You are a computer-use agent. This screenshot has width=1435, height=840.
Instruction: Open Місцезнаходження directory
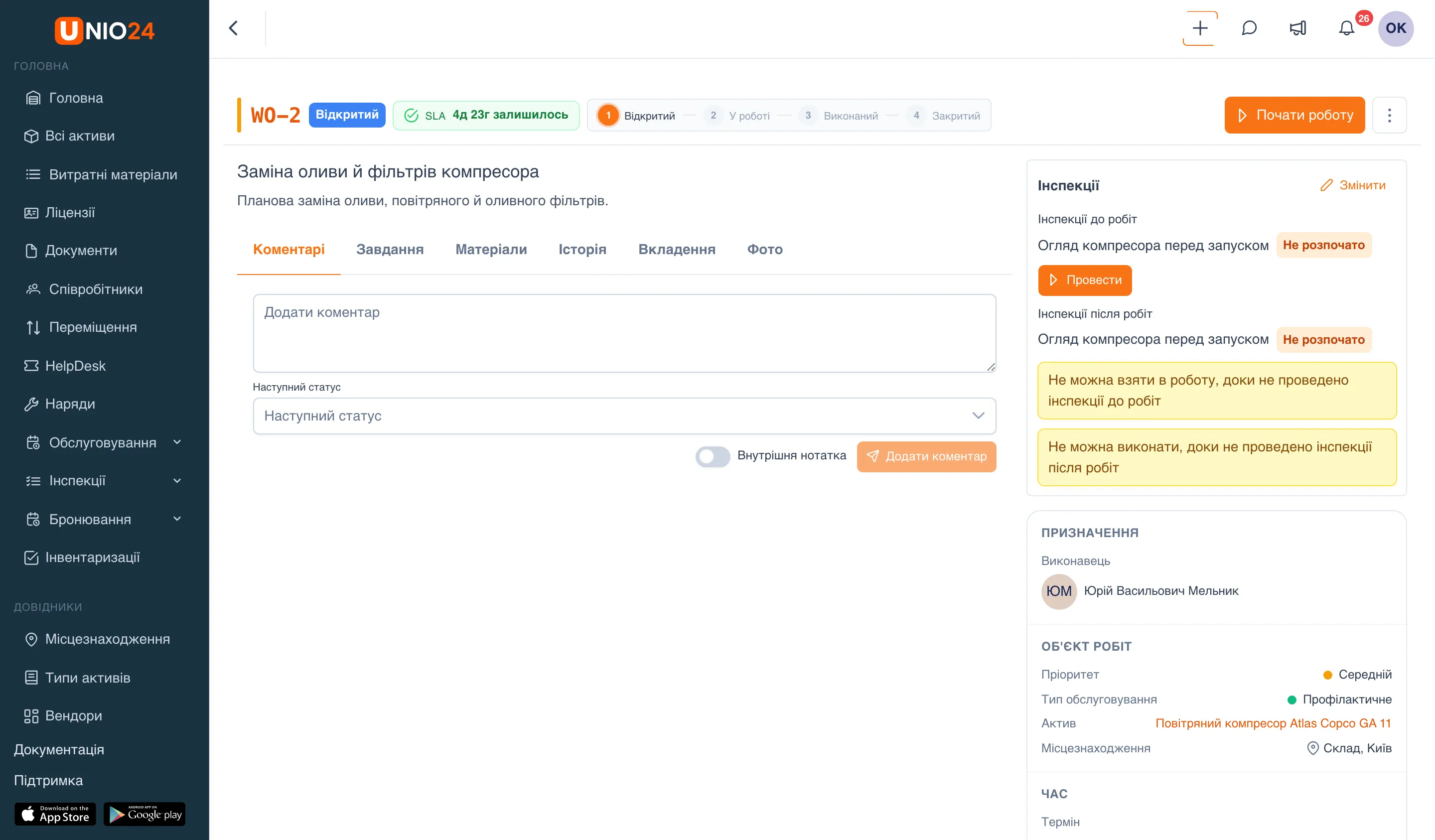(97, 639)
